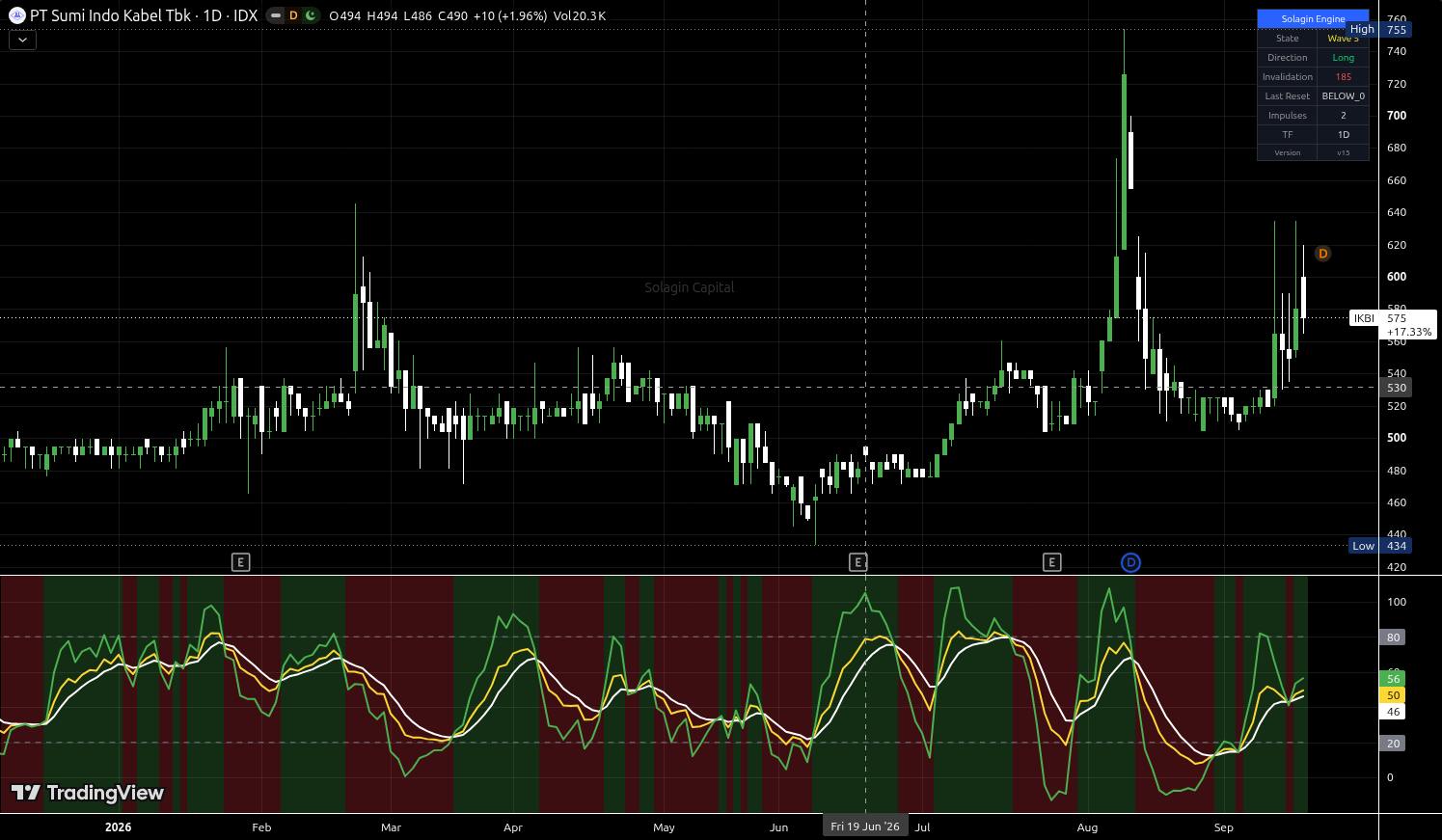The width and height of the screenshot is (1442, 840).
Task: Click the C490 close value
Action: tap(453, 16)
